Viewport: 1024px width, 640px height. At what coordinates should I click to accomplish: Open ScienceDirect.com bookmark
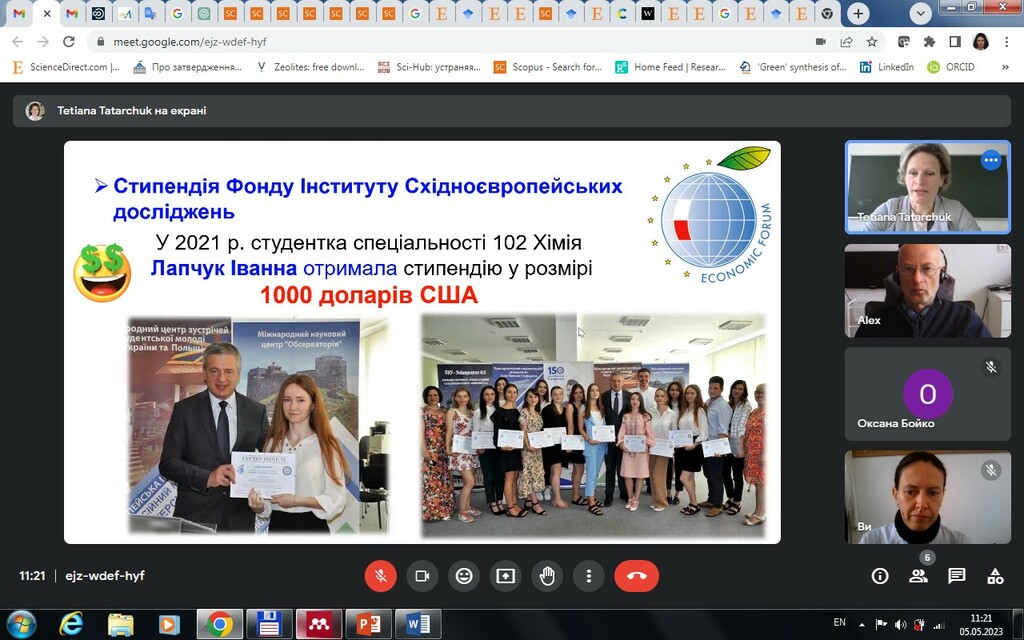(x=66, y=67)
